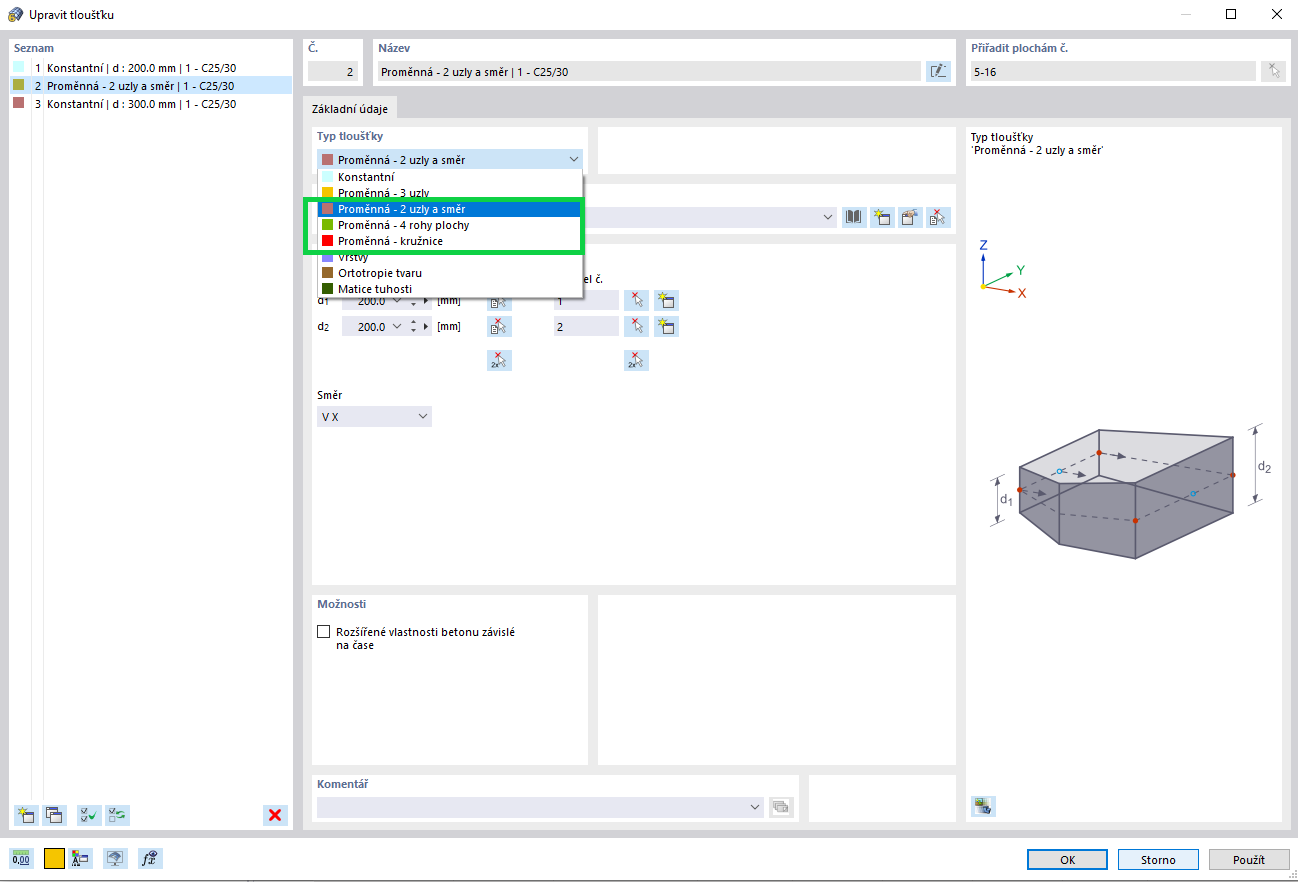The width and height of the screenshot is (1298, 882).
Task: Click the right-pointing triangle in the d1 row
Action: click(x=427, y=300)
